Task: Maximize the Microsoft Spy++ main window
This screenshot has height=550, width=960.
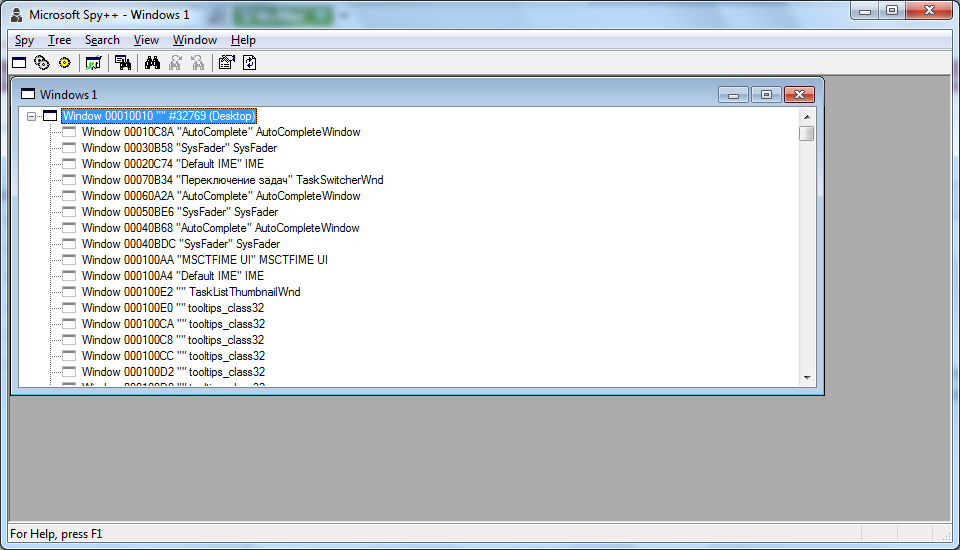Action: (891, 10)
